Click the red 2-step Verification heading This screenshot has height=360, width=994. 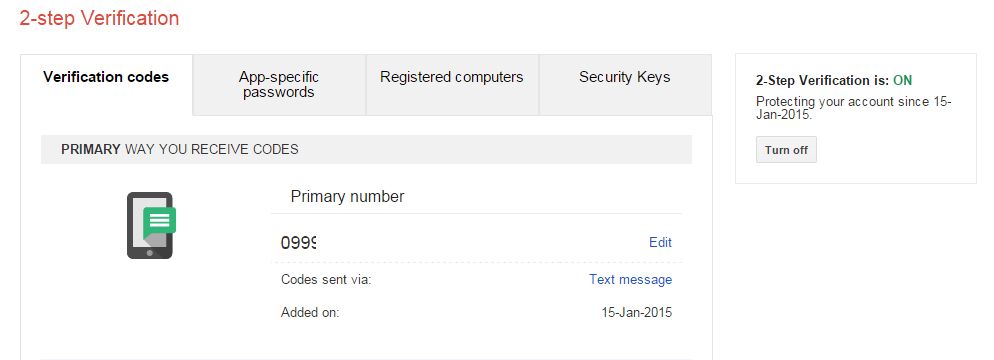[100, 18]
